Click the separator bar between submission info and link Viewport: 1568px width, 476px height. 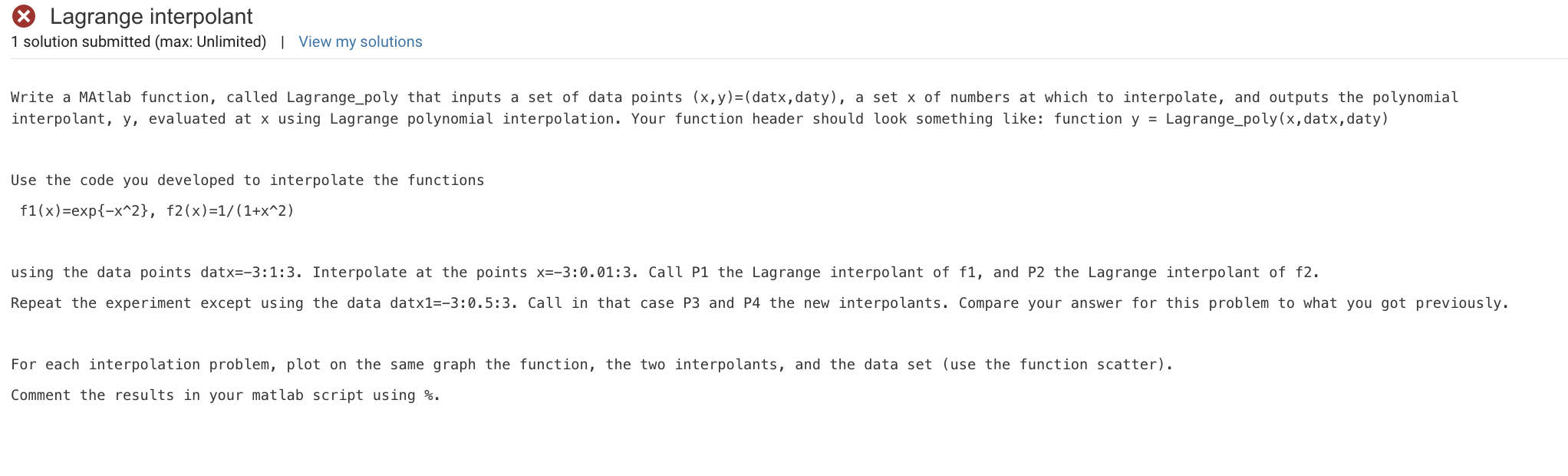click(x=282, y=41)
